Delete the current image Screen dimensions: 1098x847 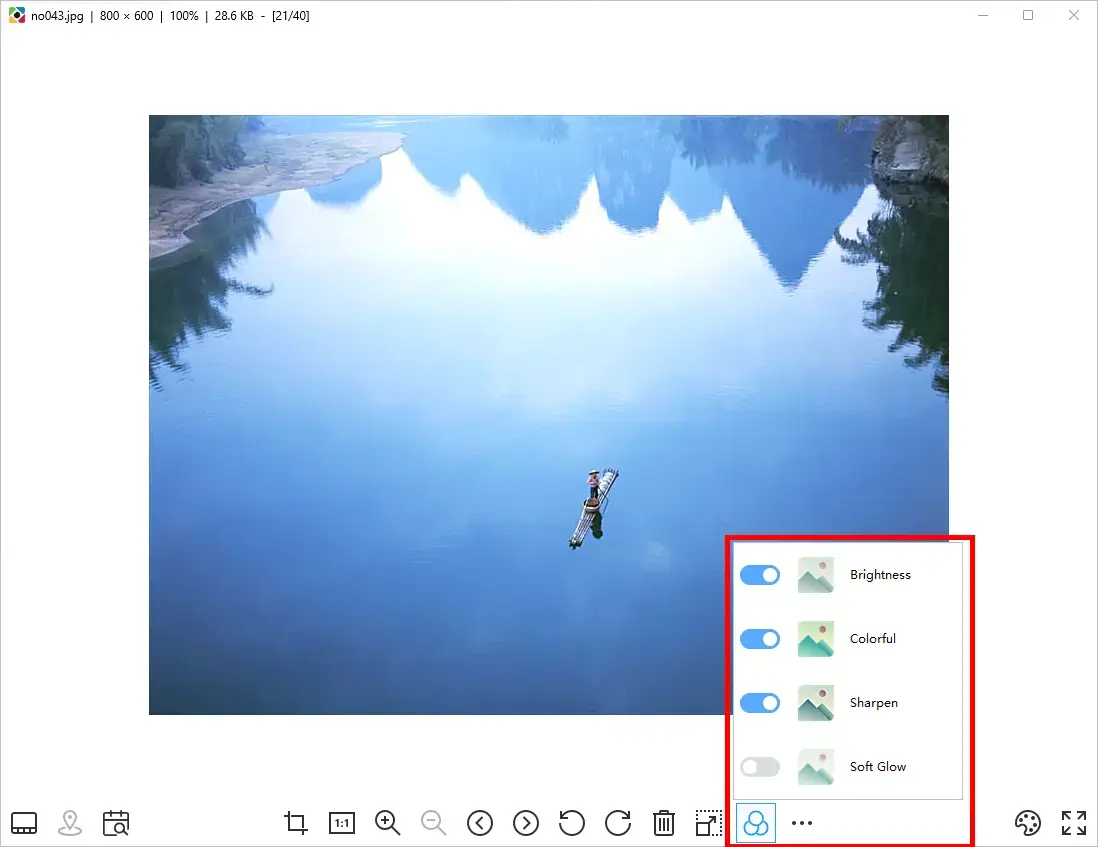[x=663, y=823]
